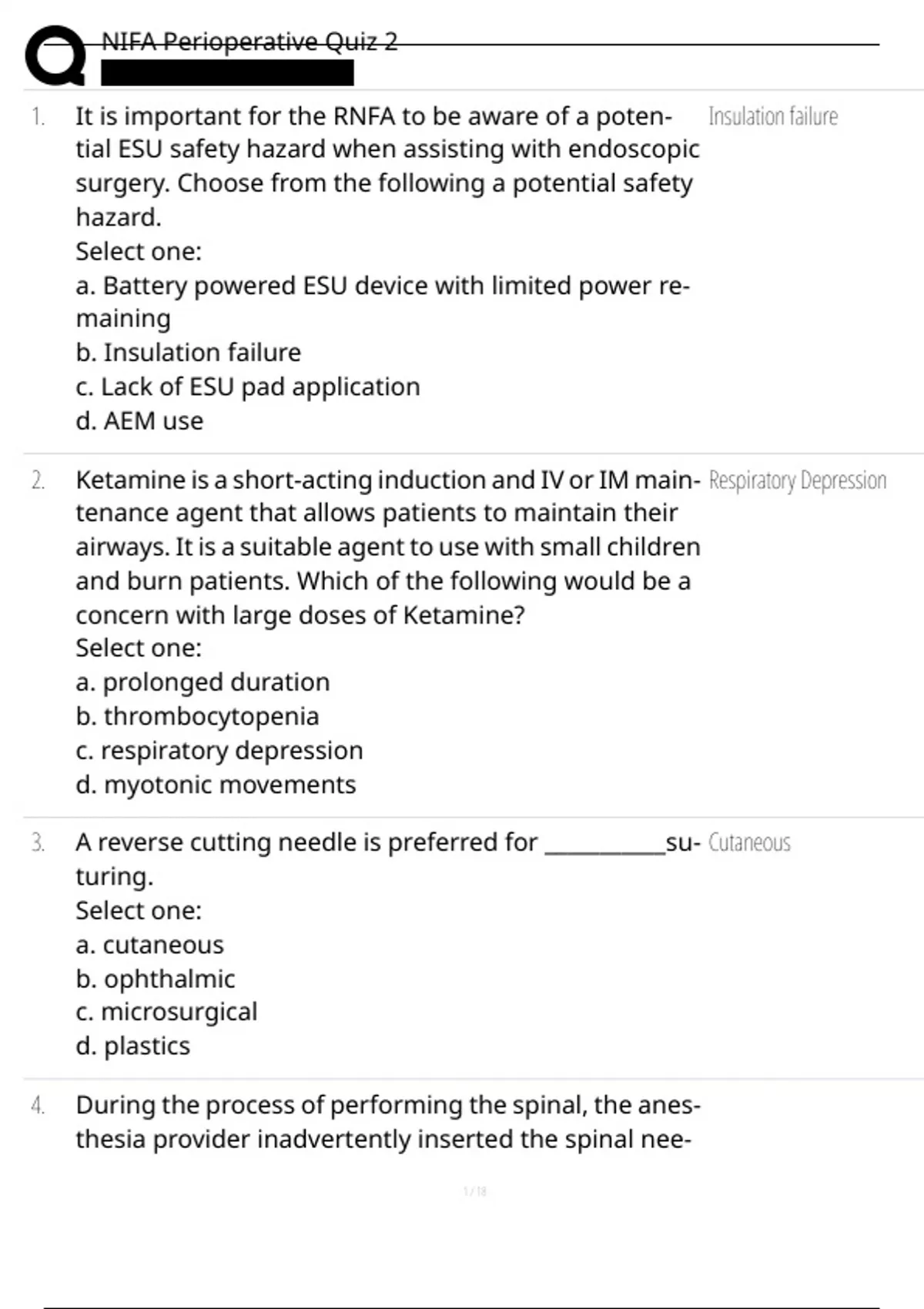Screen dimensions: 924x1309
Task: Choose option b. thrombocytopenia
Action: coord(197,716)
